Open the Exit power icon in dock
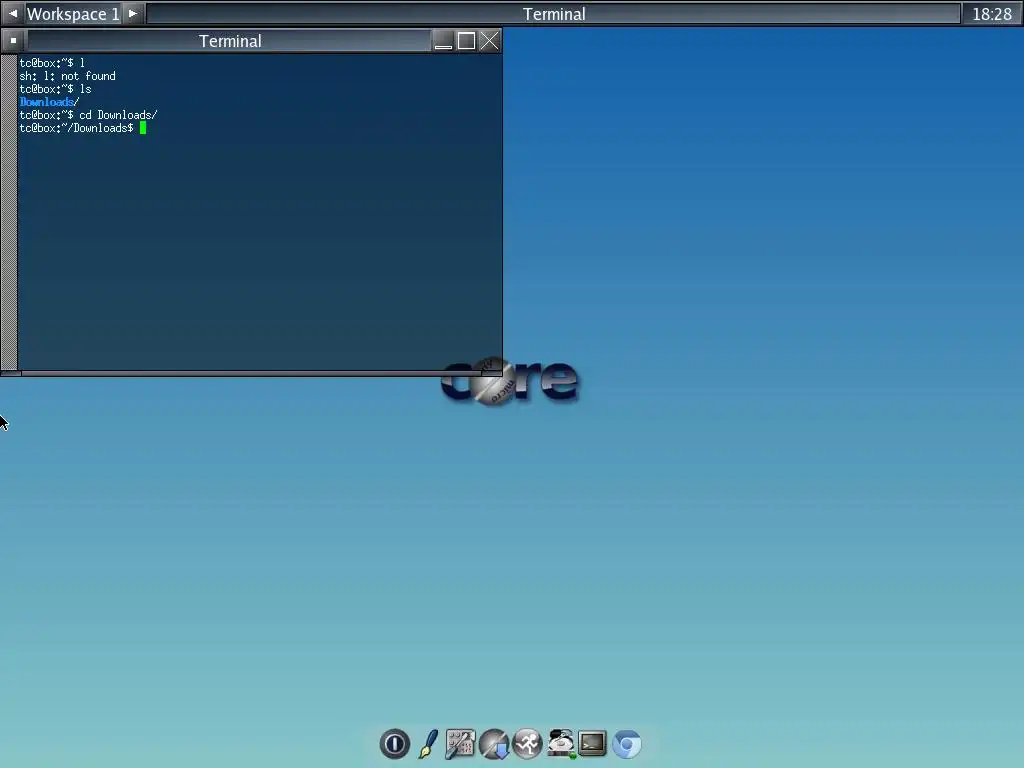This screenshot has height=768, width=1024. click(394, 744)
